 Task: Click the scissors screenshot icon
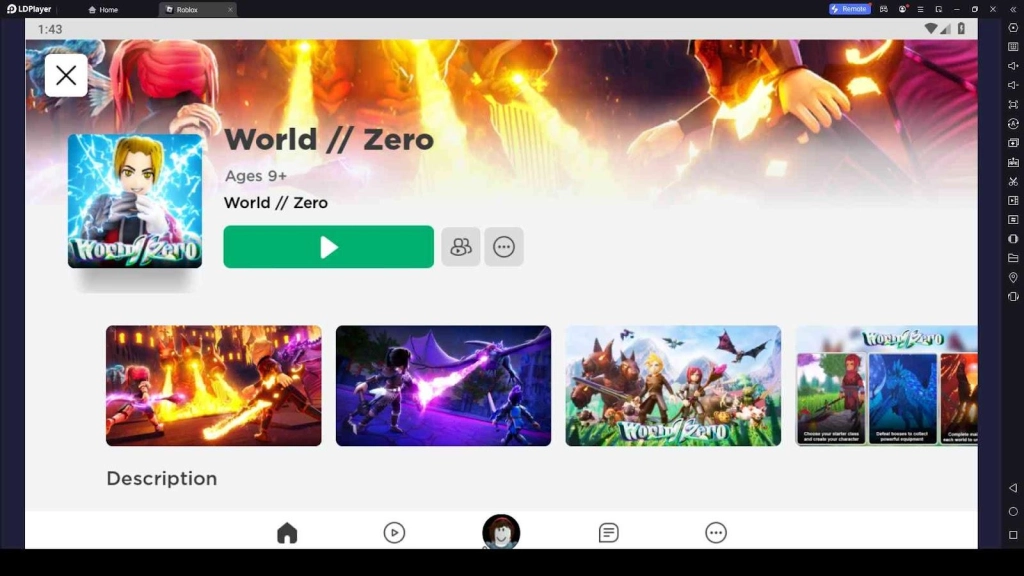1013,181
